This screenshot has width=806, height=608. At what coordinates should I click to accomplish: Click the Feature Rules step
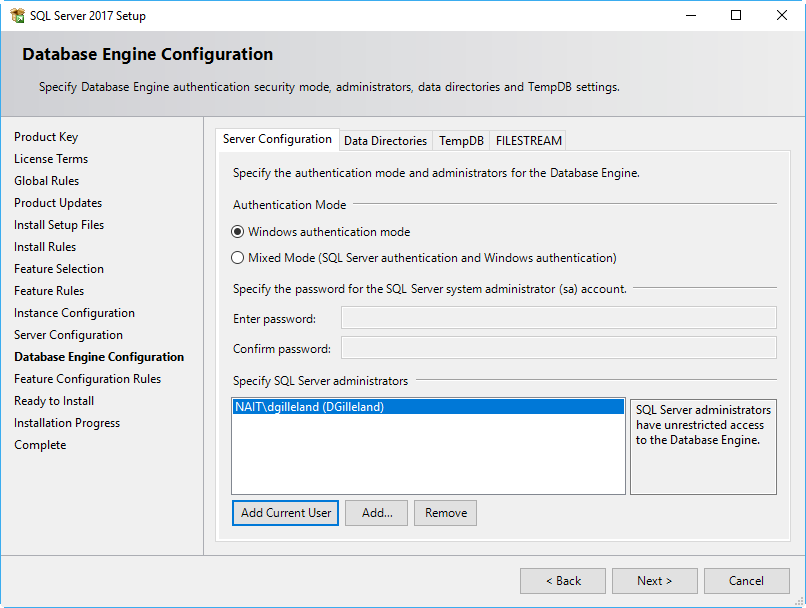[x=49, y=291]
